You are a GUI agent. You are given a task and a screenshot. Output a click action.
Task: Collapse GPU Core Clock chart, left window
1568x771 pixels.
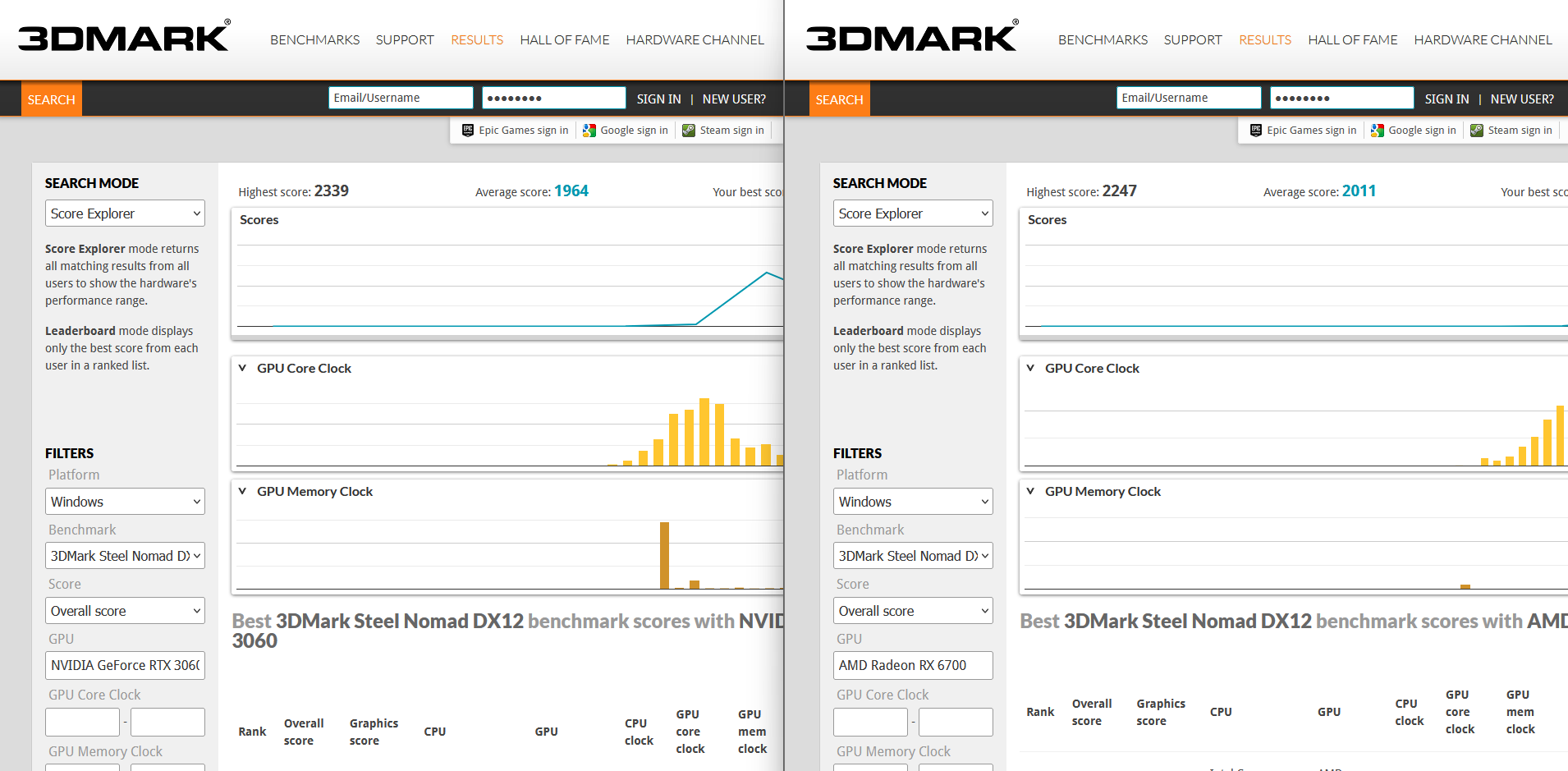pos(242,368)
